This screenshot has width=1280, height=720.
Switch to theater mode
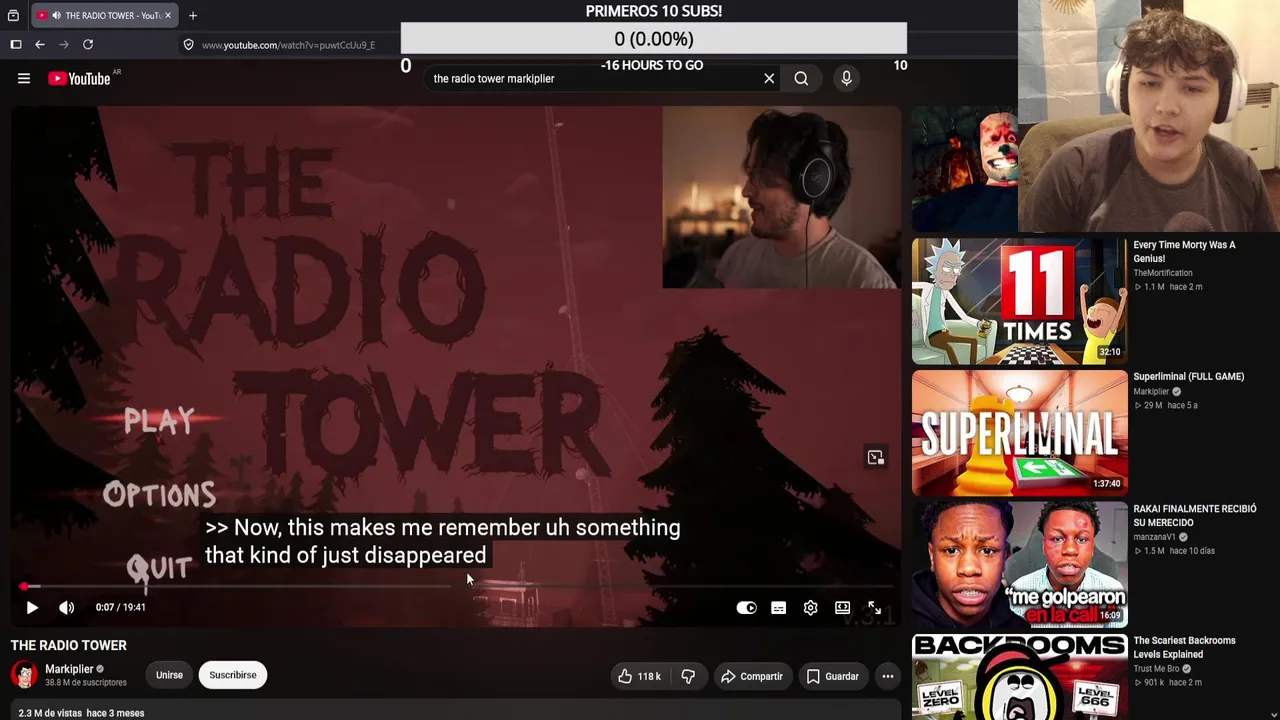click(x=843, y=608)
